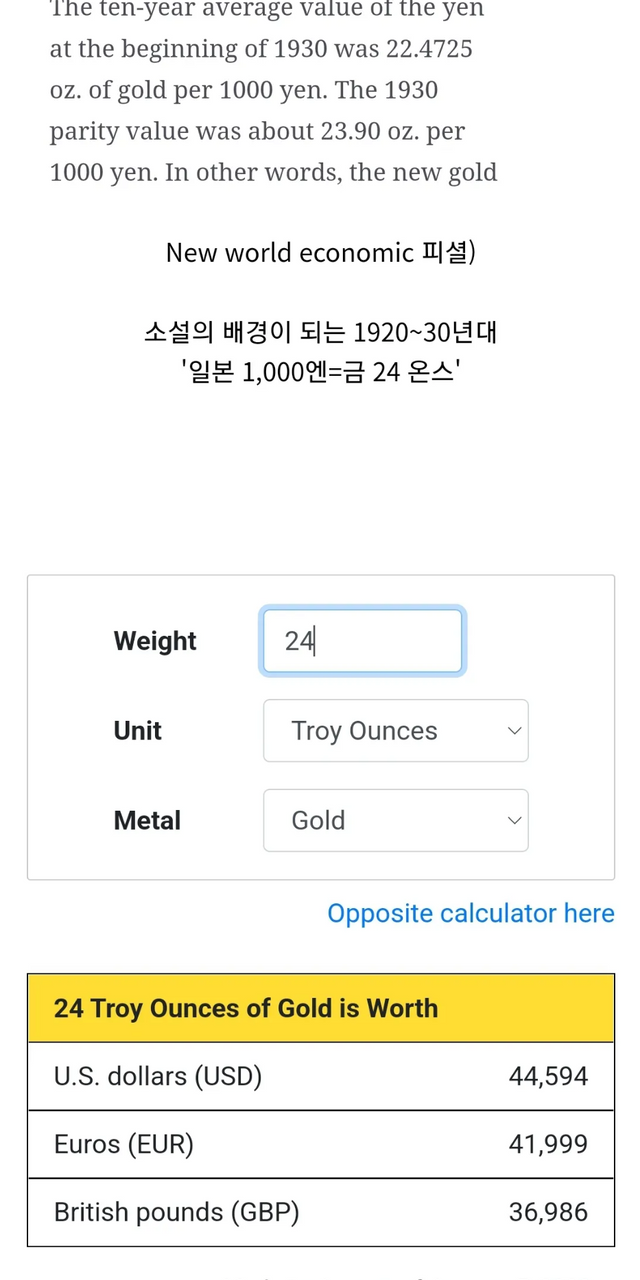Click the 41,999 EUR value
The height and width of the screenshot is (1280, 640).
[x=548, y=1145]
